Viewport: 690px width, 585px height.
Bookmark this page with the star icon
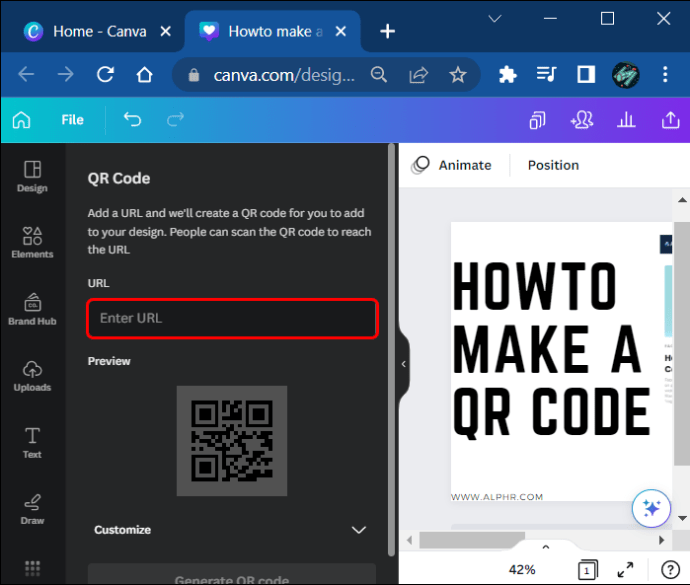[458, 74]
